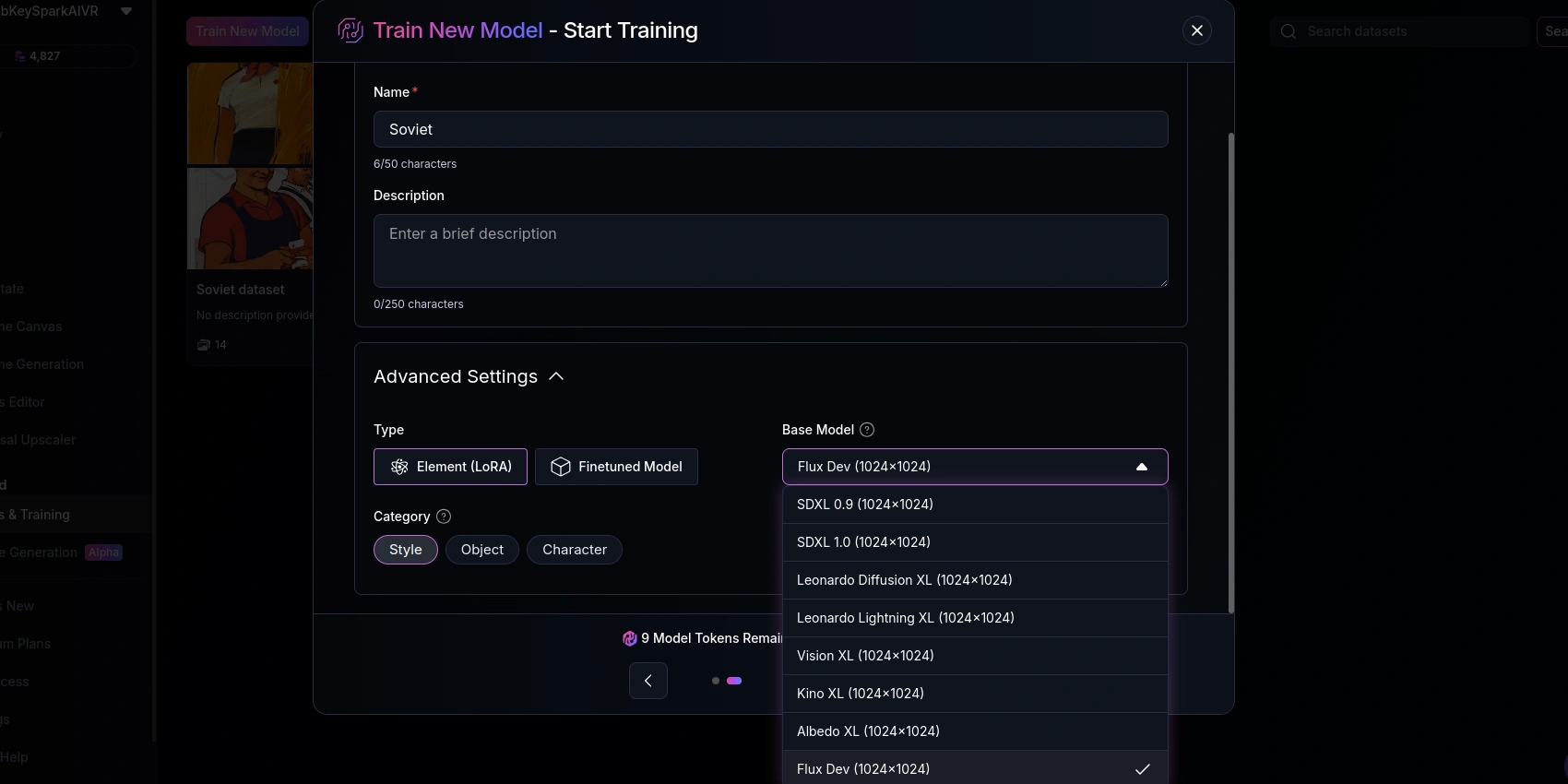Choose the Style category
This screenshot has width=1568, height=784.
point(406,550)
